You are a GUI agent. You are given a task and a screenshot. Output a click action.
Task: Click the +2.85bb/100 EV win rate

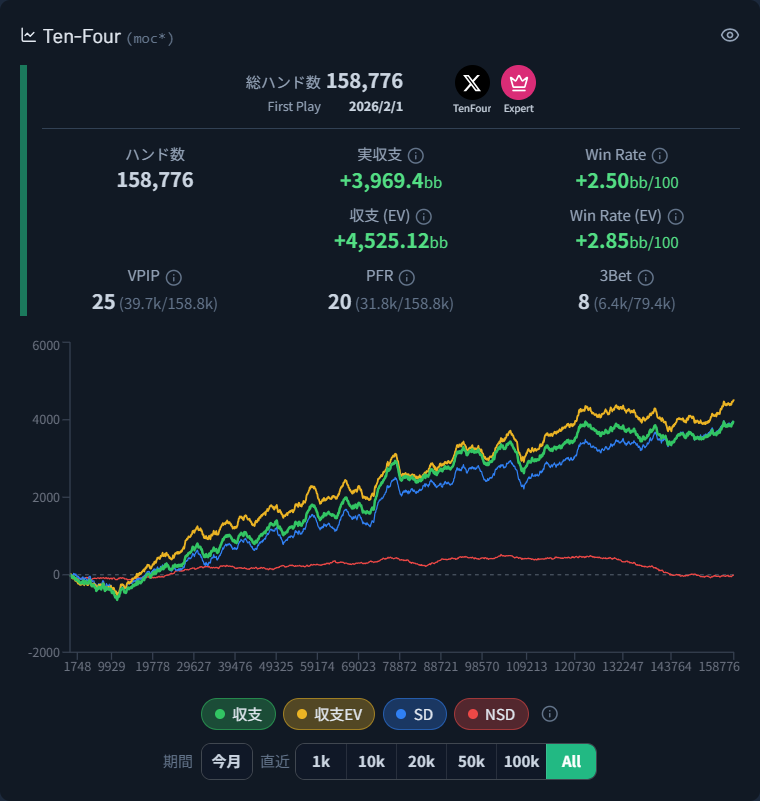(x=627, y=241)
